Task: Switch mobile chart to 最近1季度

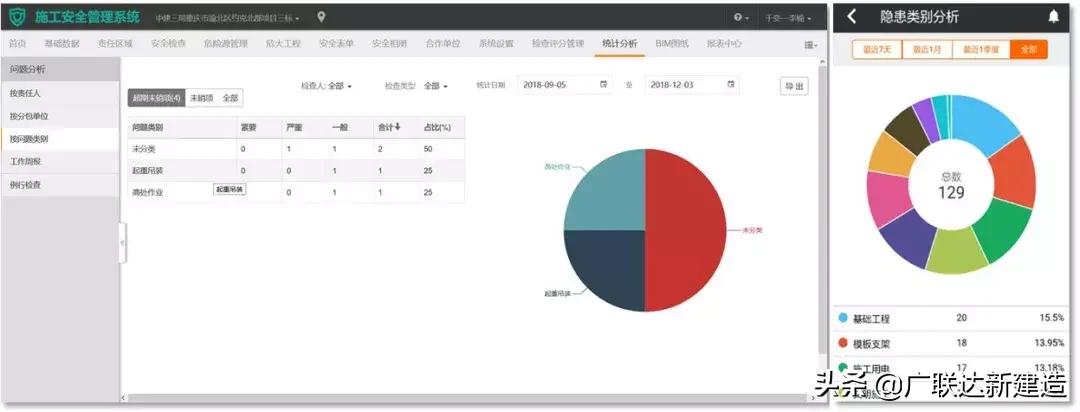Action: point(982,50)
